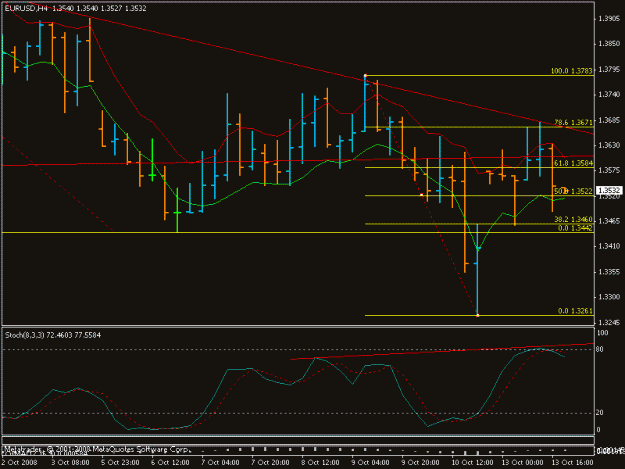This screenshot has height=469, width=625.
Task: Click the 7 Oct 04:00 time label
Action: (220, 463)
